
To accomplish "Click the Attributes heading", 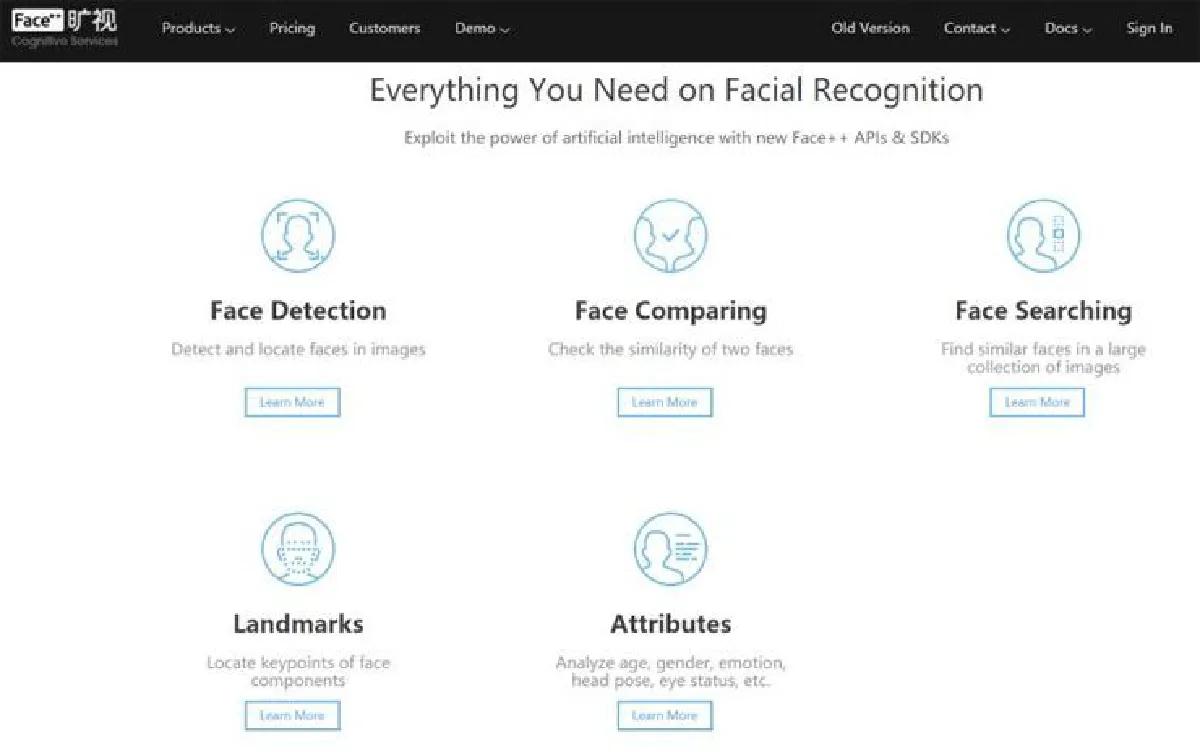I will (x=670, y=624).
